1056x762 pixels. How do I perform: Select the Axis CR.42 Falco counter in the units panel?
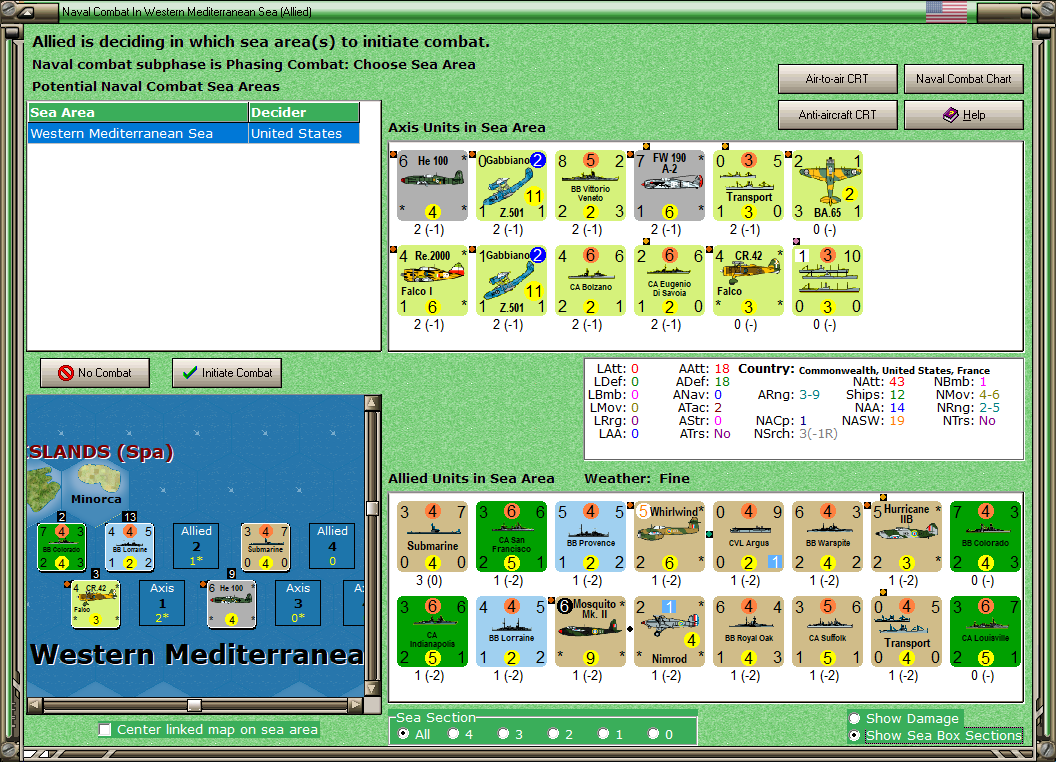[749, 280]
